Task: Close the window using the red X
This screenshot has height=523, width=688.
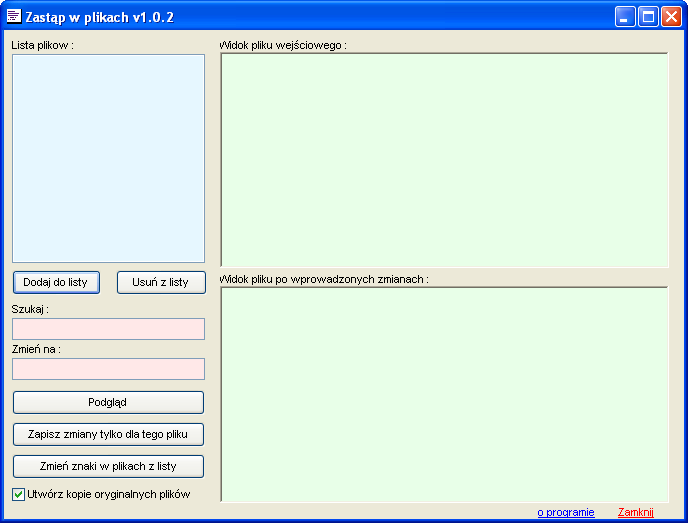Action: pyautogui.click(x=670, y=16)
